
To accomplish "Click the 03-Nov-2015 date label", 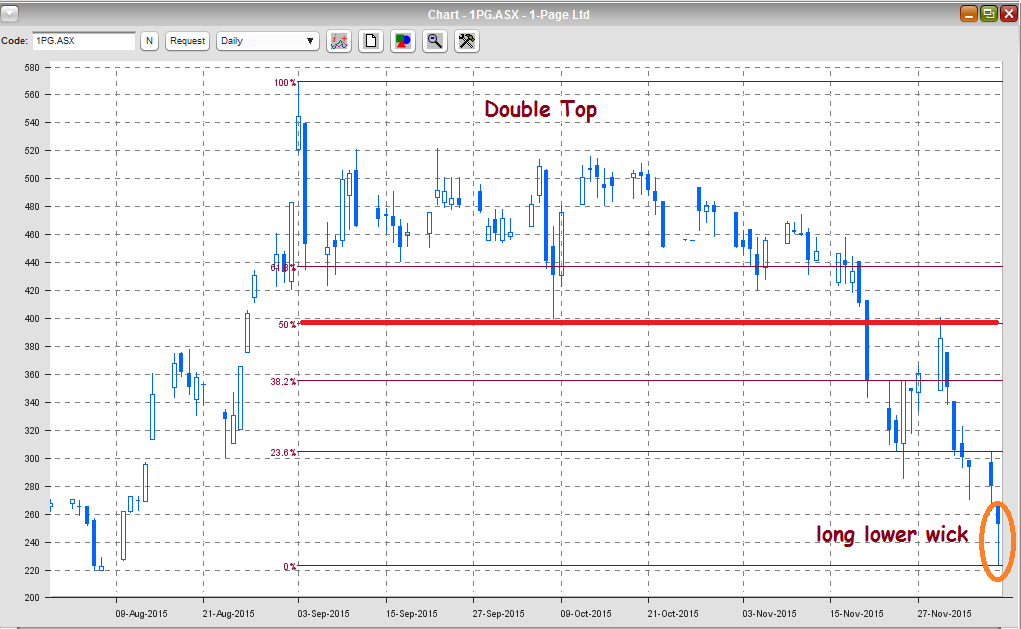I will click(x=769, y=614).
